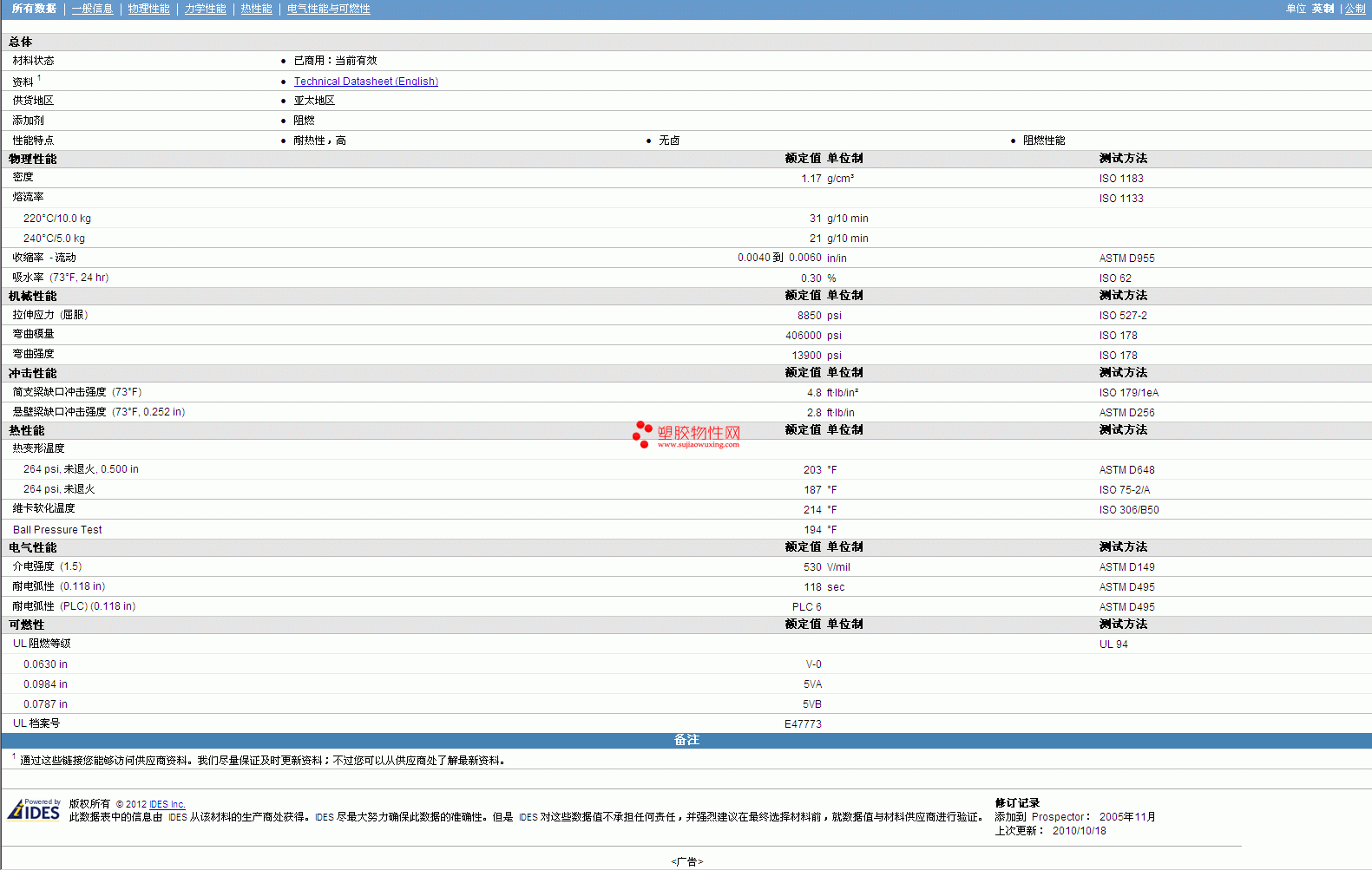Image resolution: width=1372 pixels, height=870 pixels.
Task: Click the UL file number E47773
Action: 803,724
